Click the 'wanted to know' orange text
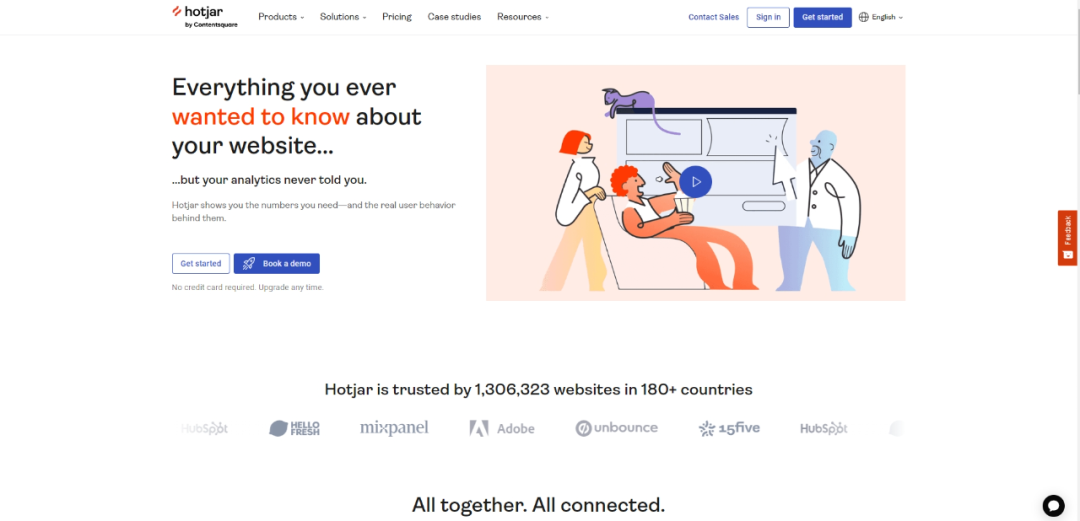 pyautogui.click(x=261, y=116)
